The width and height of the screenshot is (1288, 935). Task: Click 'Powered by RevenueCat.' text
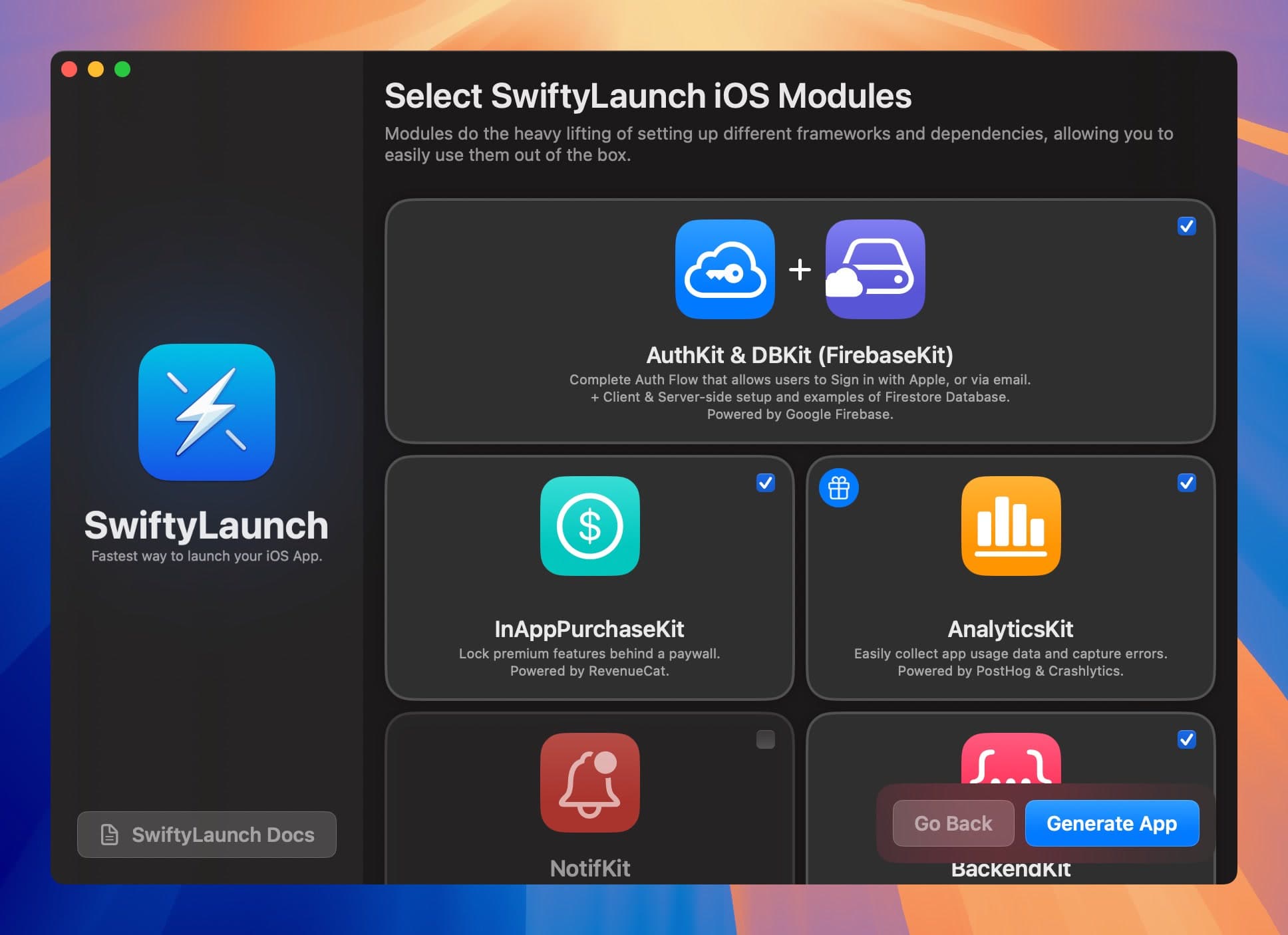coord(589,671)
